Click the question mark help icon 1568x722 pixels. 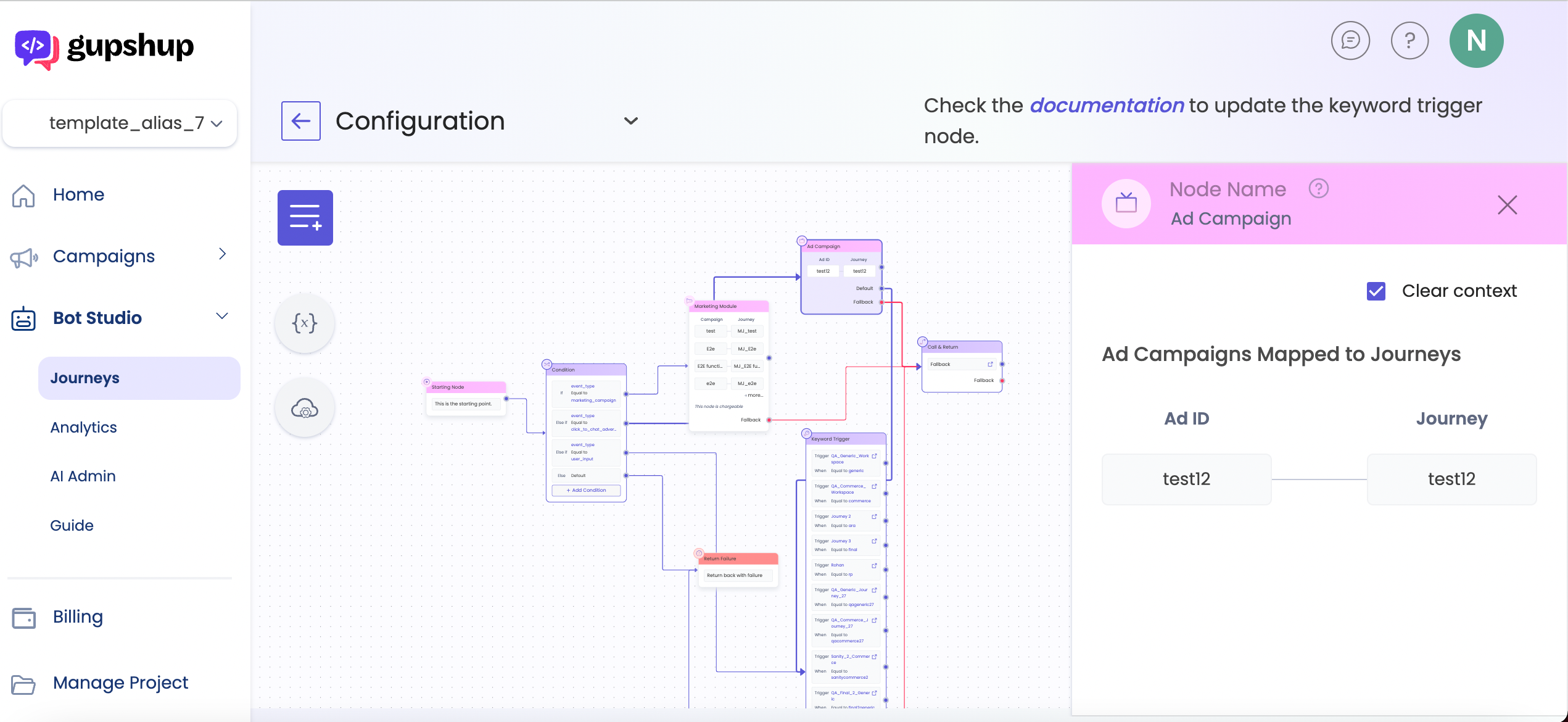pos(1409,41)
